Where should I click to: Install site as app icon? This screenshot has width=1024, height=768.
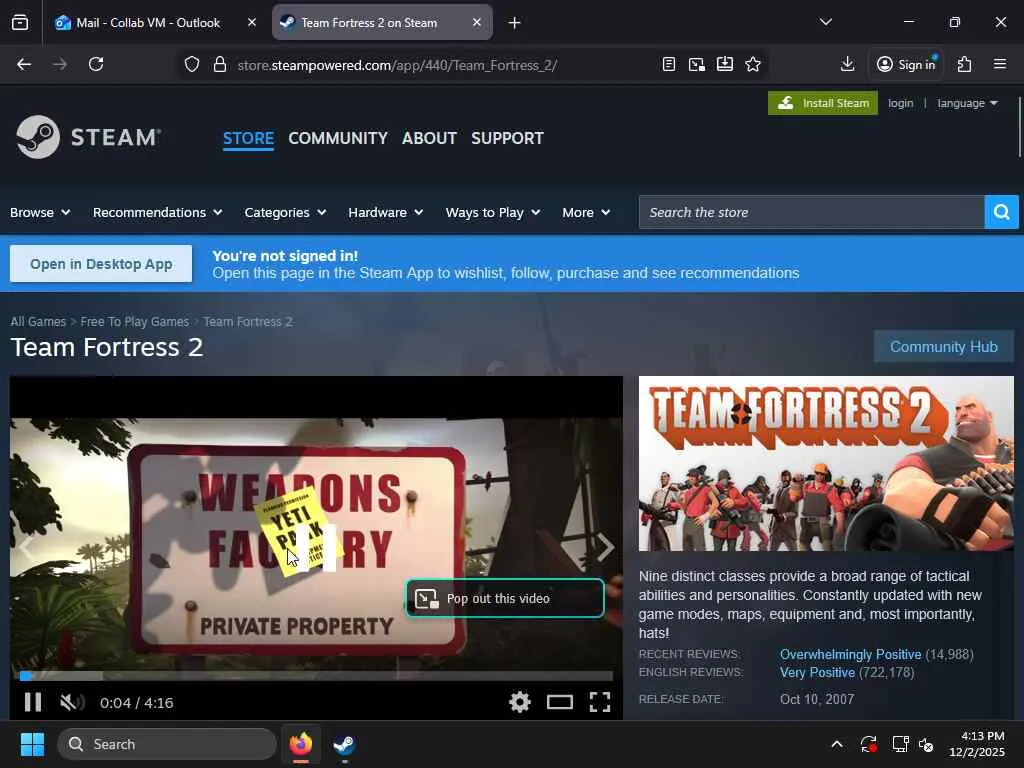(725, 64)
